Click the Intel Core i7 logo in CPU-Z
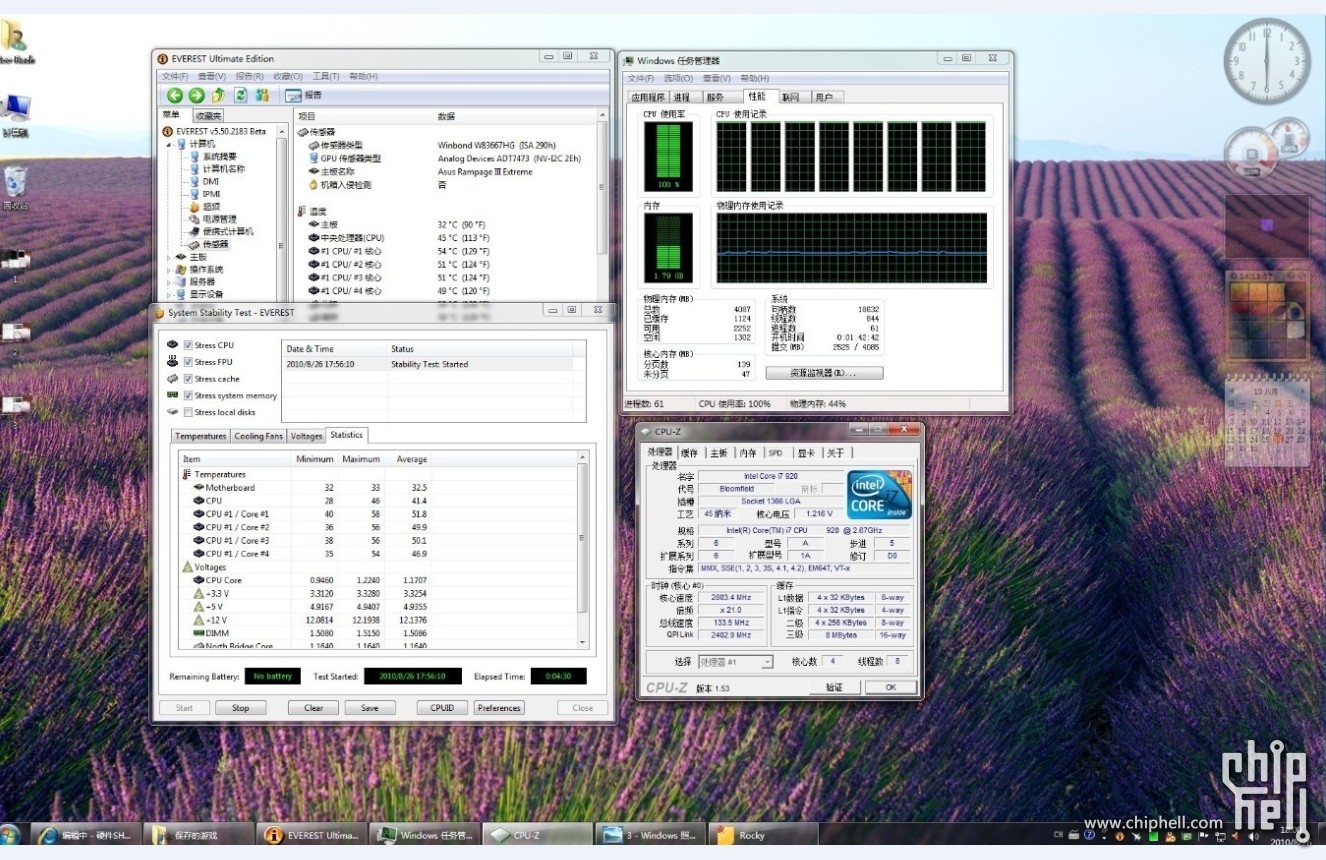The image size is (1326, 860). pyautogui.click(x=880, y=494)
